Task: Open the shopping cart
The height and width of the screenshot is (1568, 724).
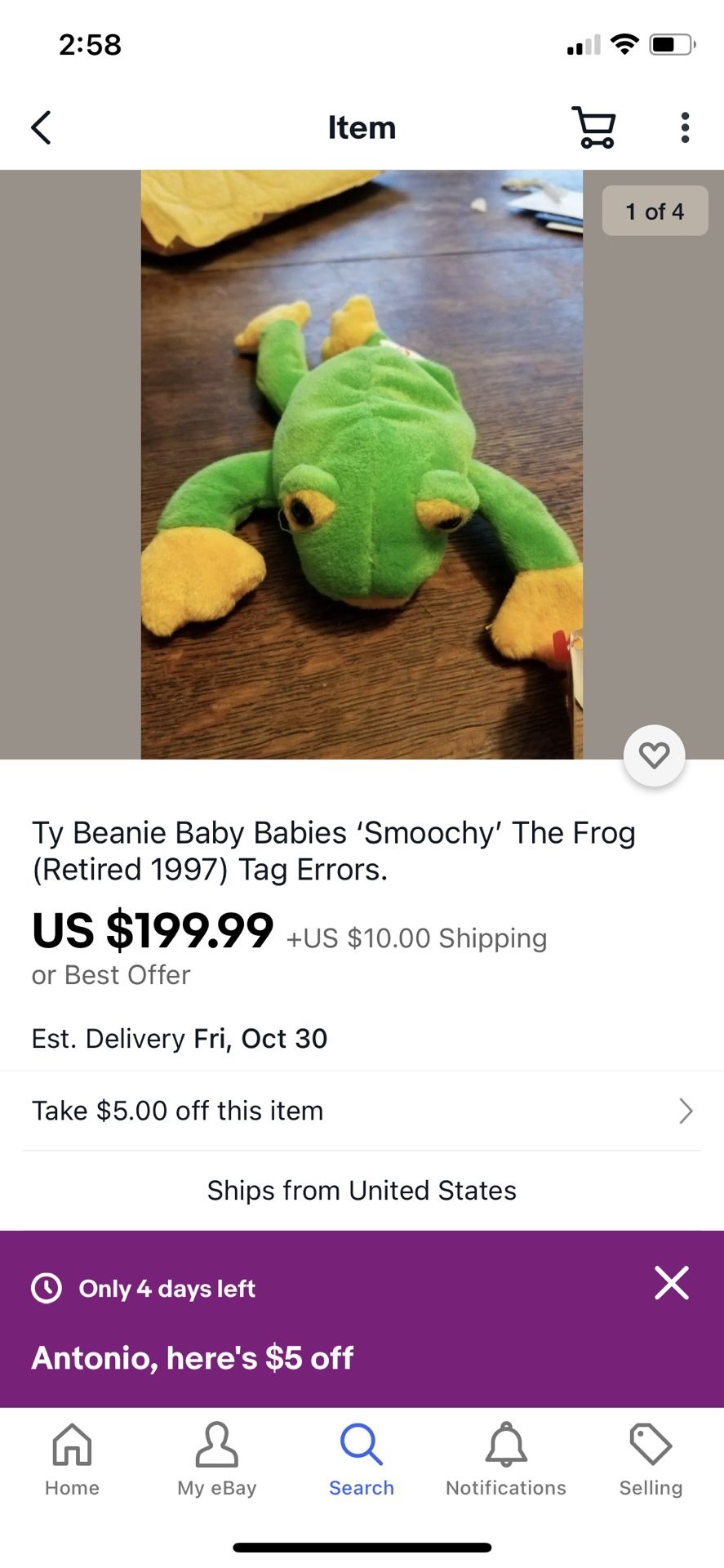Action: (594, 127)
